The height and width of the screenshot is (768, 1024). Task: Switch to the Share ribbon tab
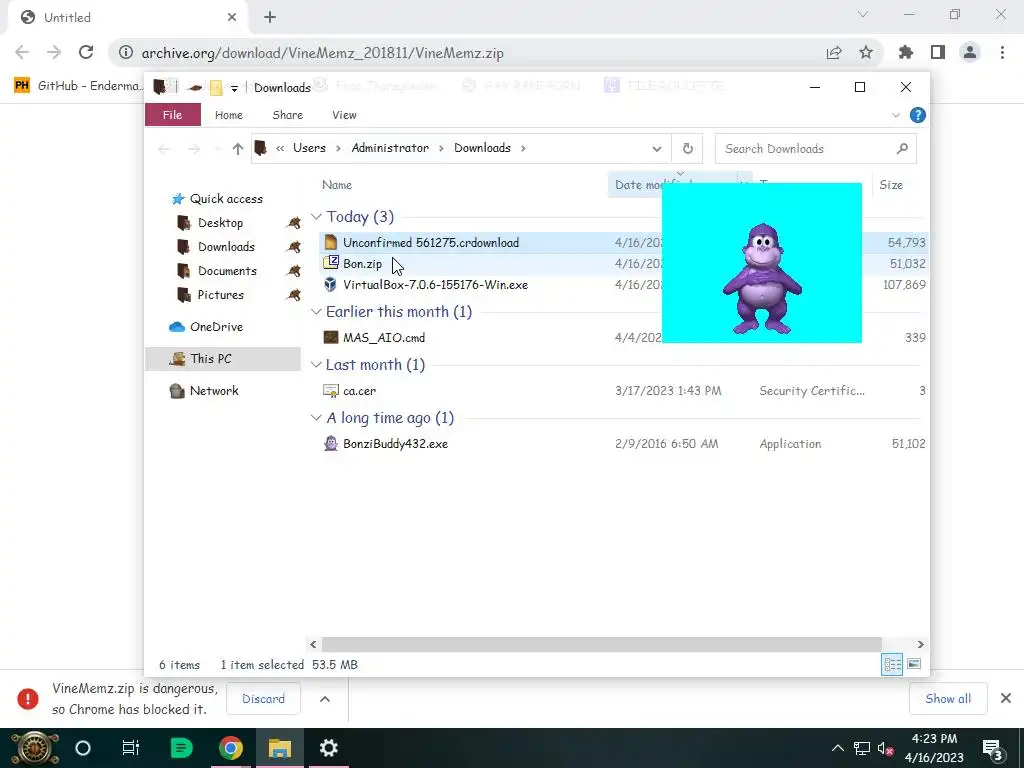coord(287,115)
